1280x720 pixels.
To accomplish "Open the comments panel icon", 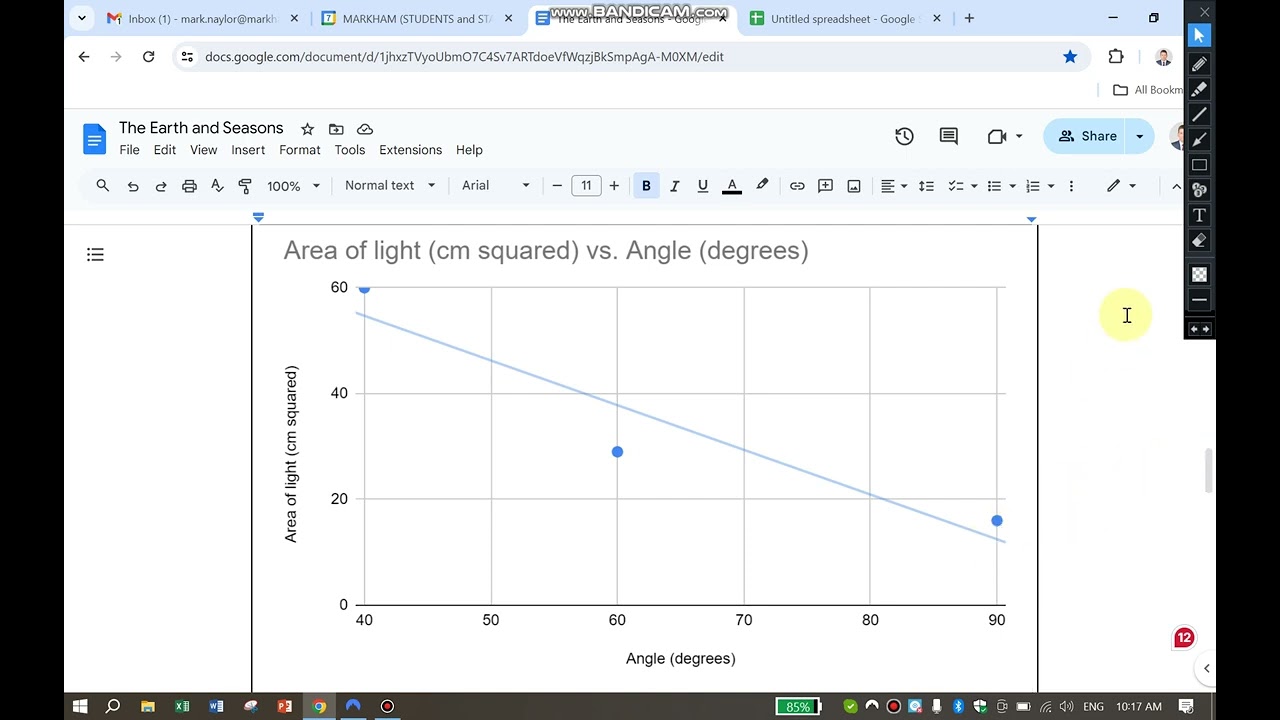I will pyautogui.click(x=949, y=136).
